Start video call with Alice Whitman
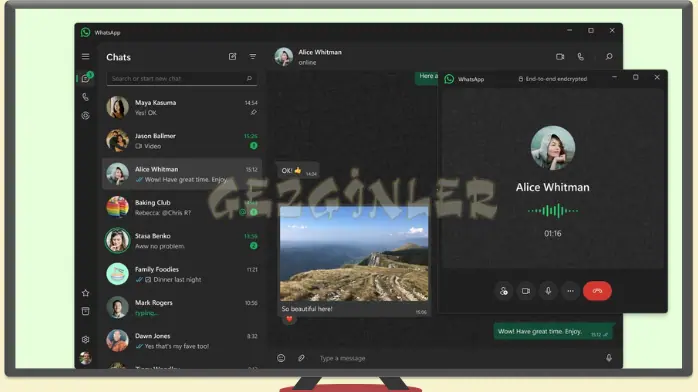This screenshot has width=698, height=392. [560, 57]
